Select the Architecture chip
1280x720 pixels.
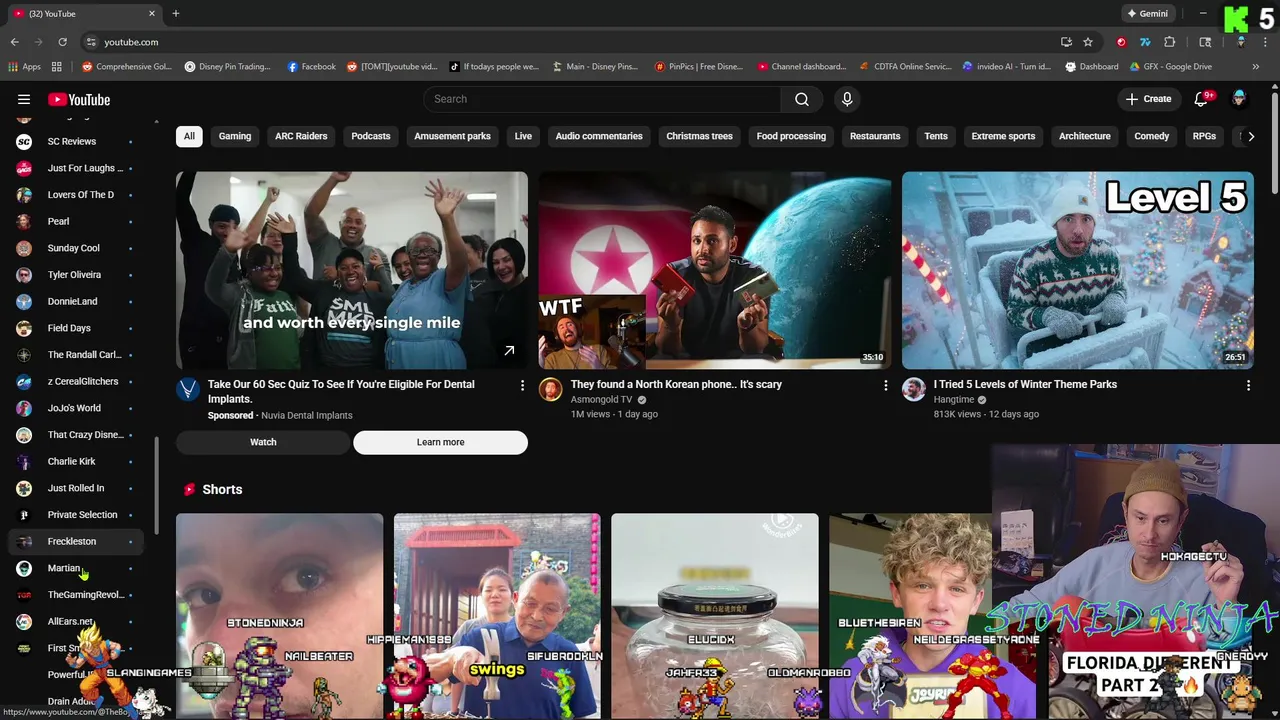pos(1085,136)
